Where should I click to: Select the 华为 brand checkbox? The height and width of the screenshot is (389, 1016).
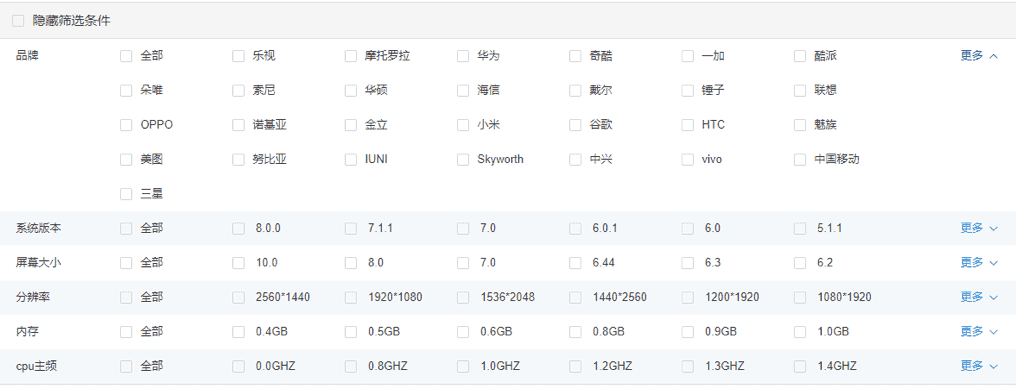point(463,56)
